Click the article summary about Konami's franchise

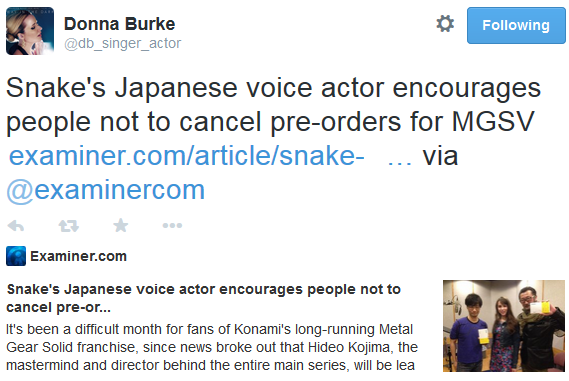pyautogui.click(x=212, y=347)
